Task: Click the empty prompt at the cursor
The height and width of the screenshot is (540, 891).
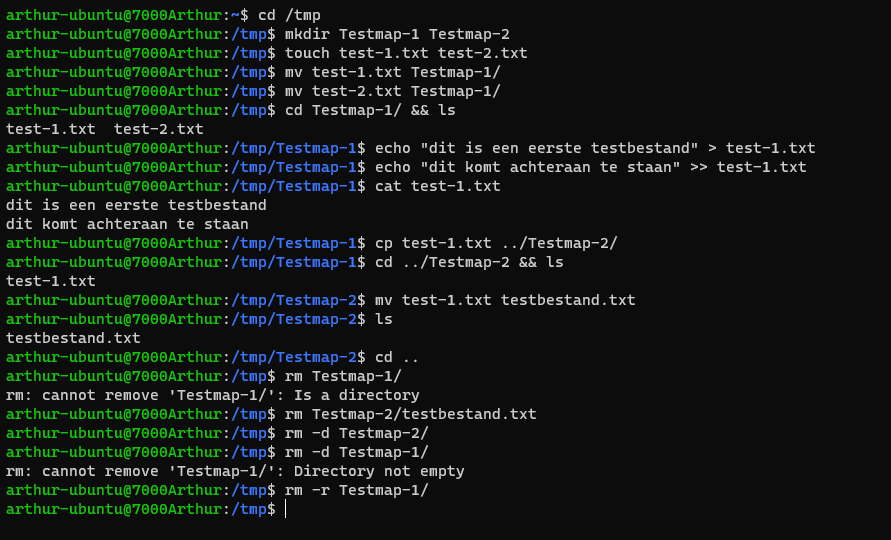Action: tap(285, 509)
